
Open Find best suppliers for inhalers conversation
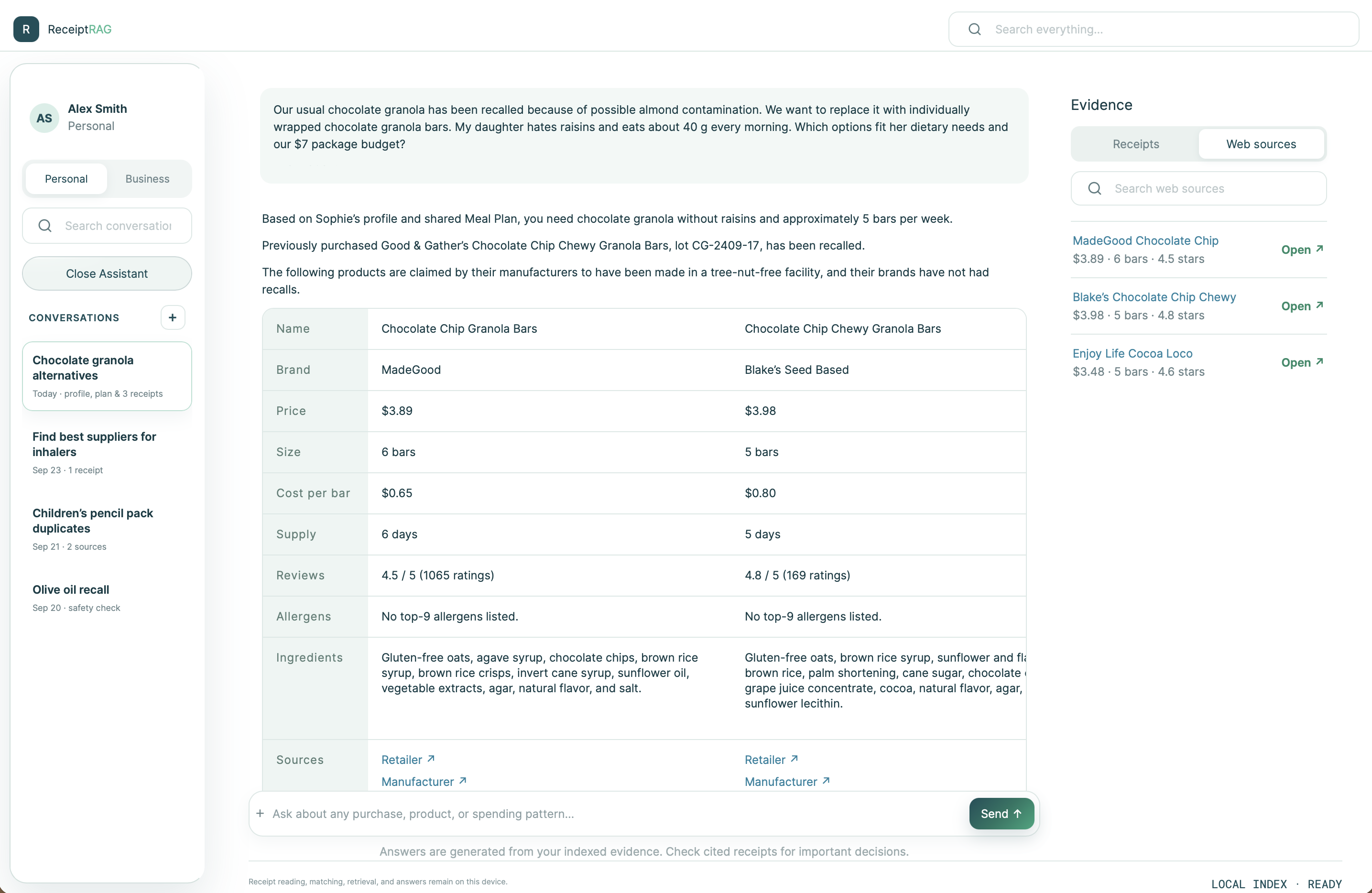pos(107,453)
